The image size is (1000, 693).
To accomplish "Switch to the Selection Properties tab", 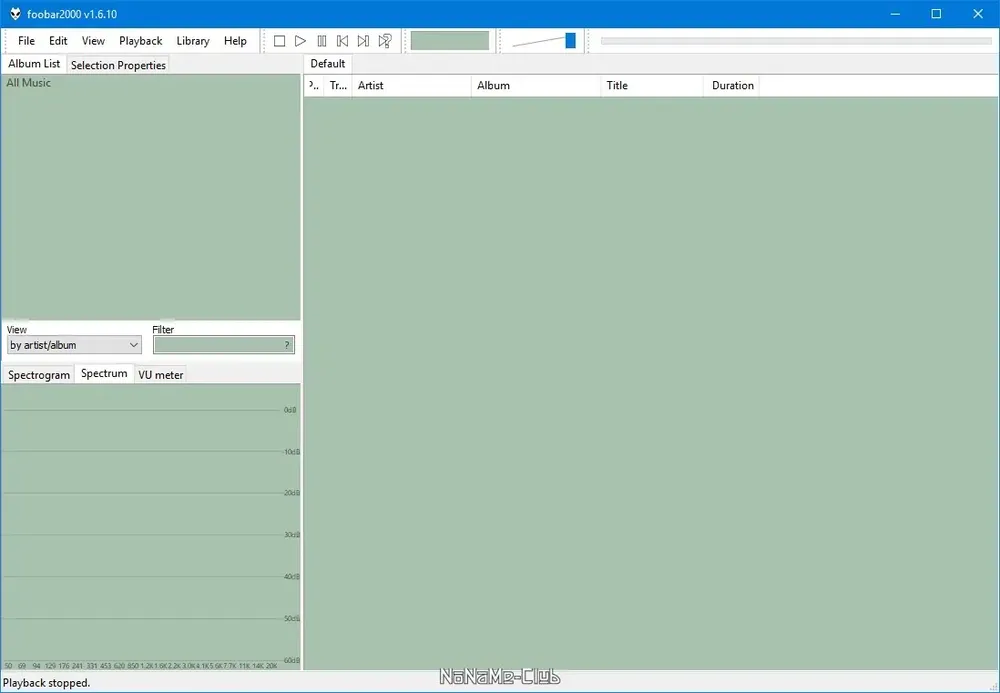I will 118,65.
